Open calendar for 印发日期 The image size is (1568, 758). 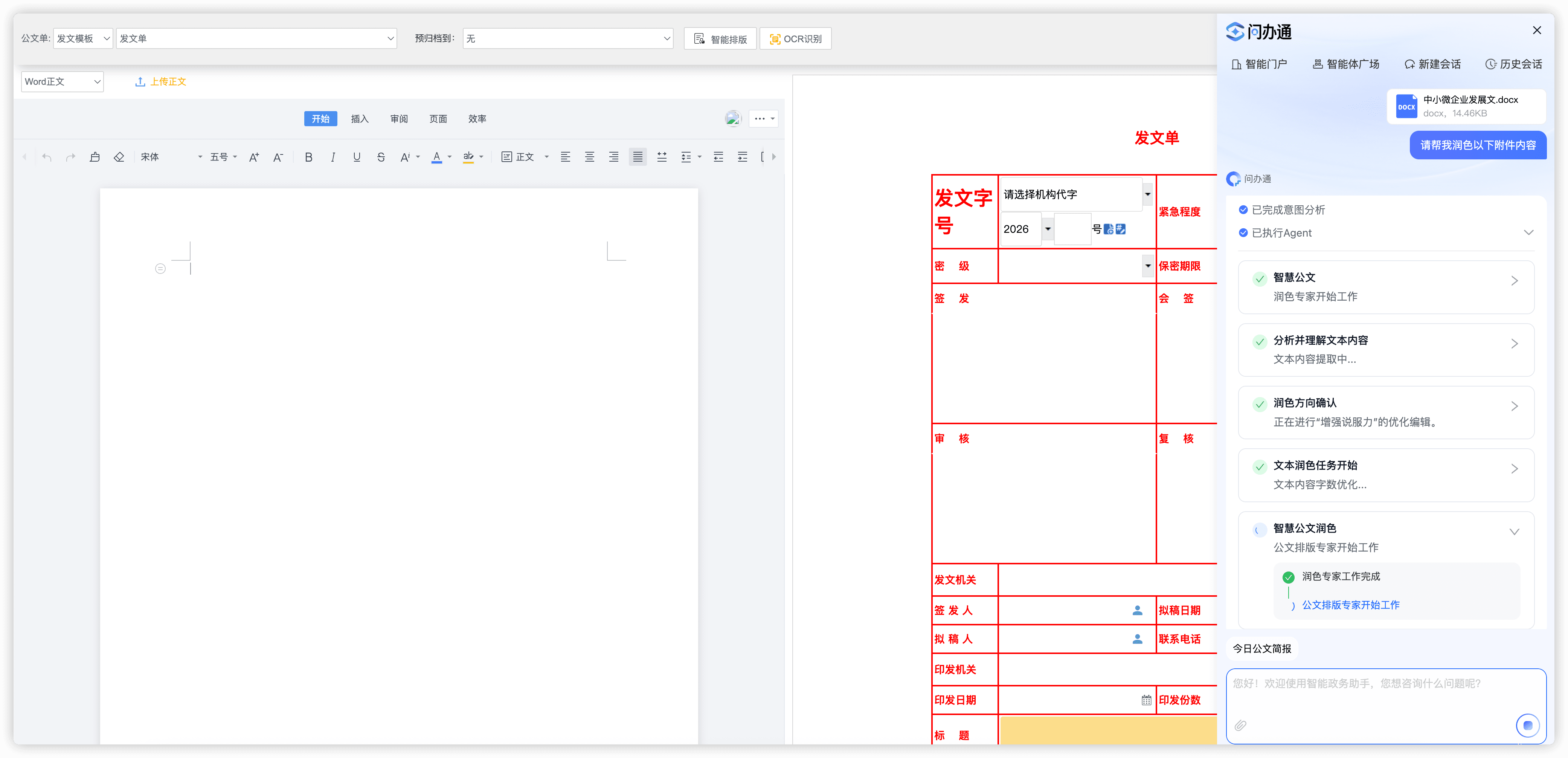point(1146,700)
